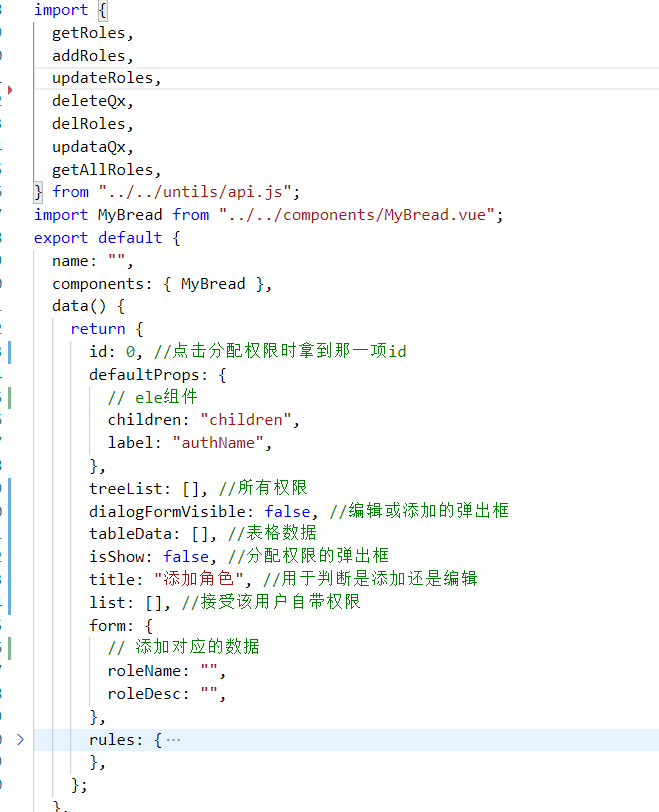This screenshot has height=812, width=659.
Task: Click the defaultProps property name
Action: pos(149,374)
